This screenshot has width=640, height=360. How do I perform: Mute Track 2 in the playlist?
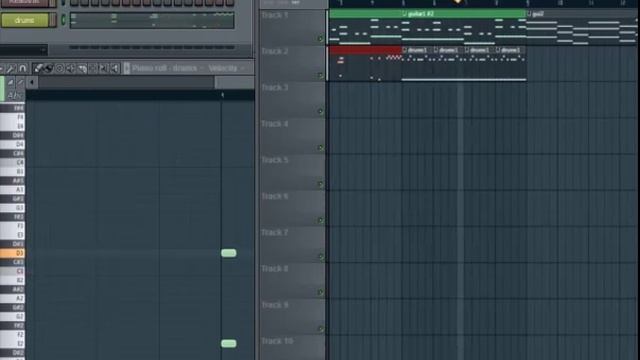tap(320, 75)
